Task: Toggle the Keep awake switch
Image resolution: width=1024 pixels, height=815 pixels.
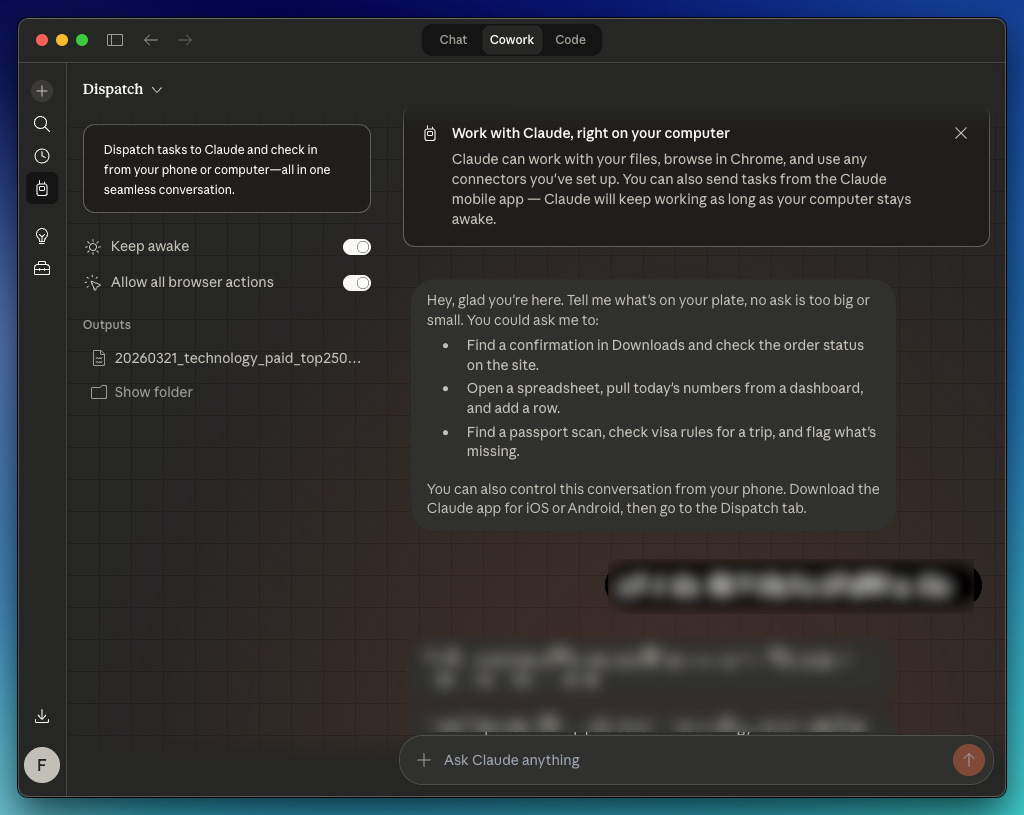Action: pyautogui.click(x=357, y=247)
